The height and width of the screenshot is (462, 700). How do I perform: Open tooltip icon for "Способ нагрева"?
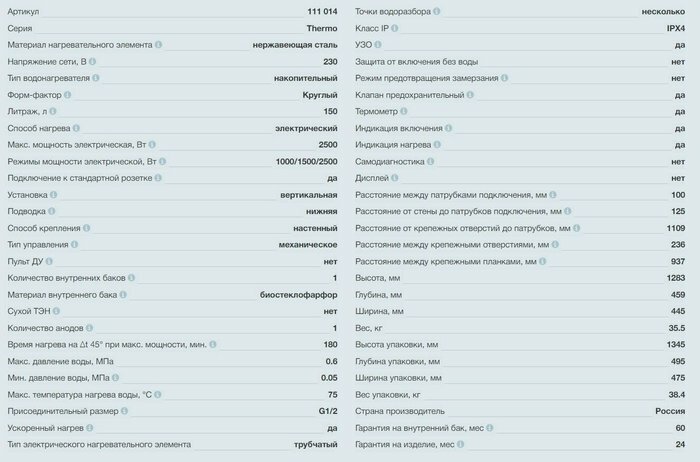(77, 128)
